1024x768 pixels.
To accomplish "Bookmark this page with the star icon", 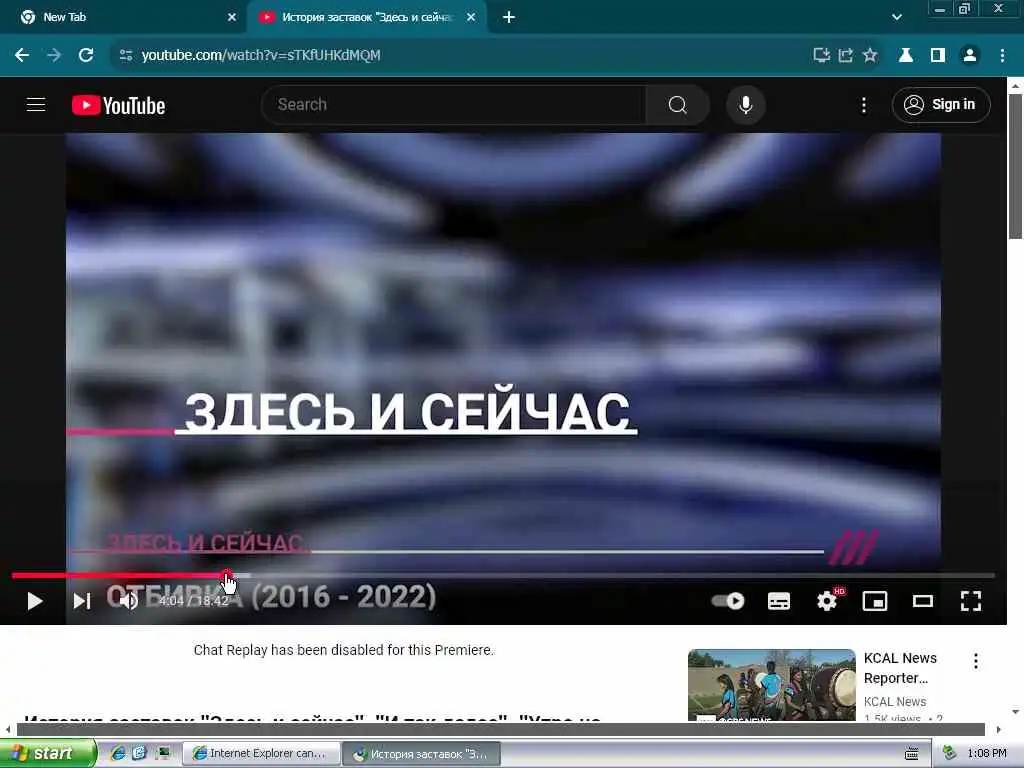I will tap(870, 56).
